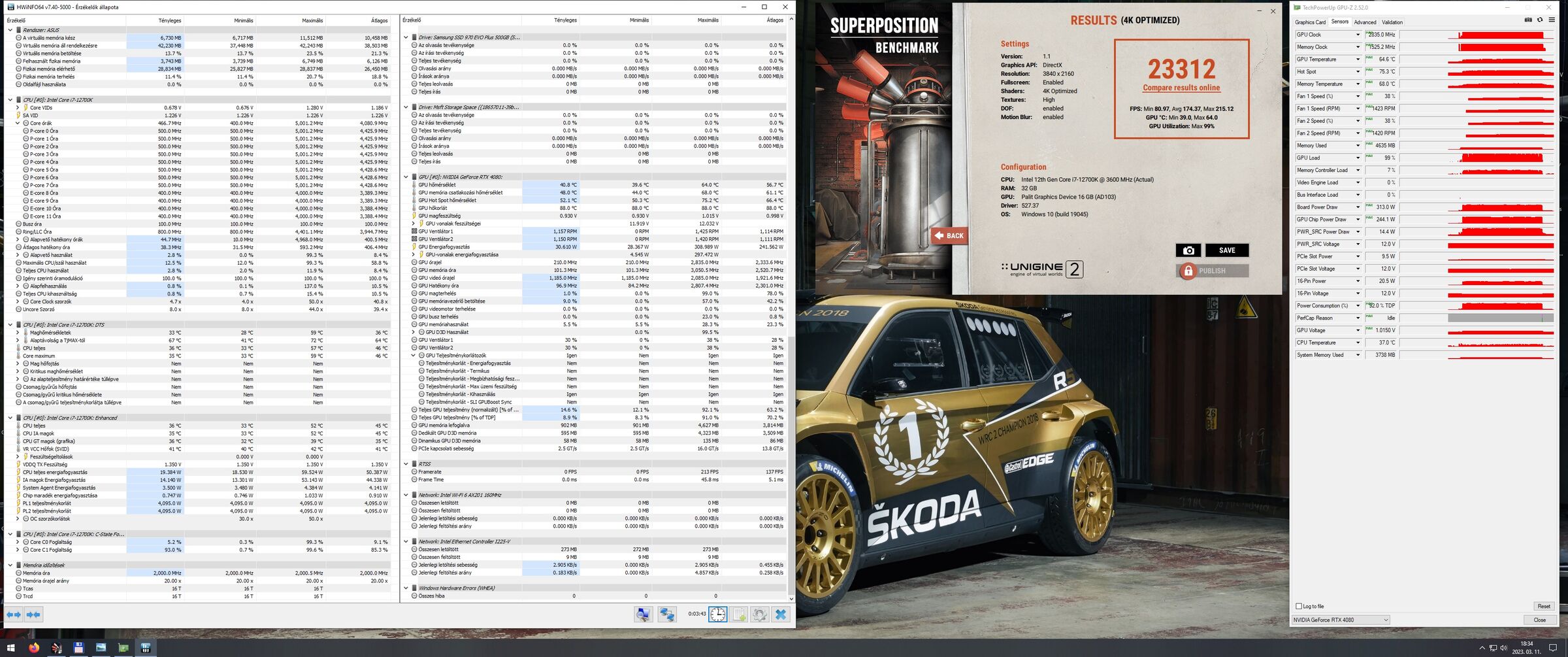Open GPU Clock sensor dropdown
This screenshot has width=1568, height=657.
(x=1358, y=35)
